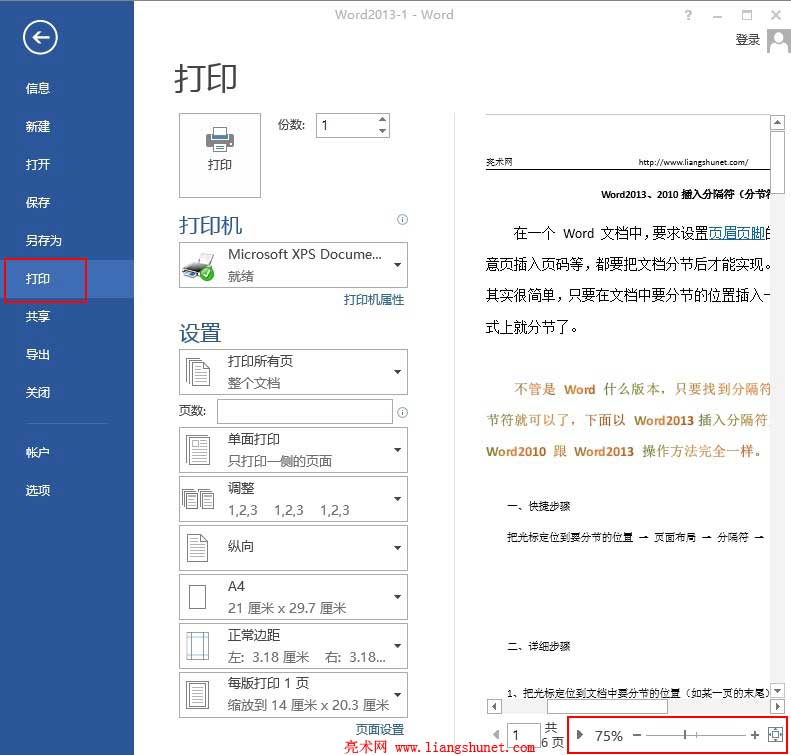Viewport: 791px width, 755px height.
Task: Open Help question mark icon
Action: [688, 15]
